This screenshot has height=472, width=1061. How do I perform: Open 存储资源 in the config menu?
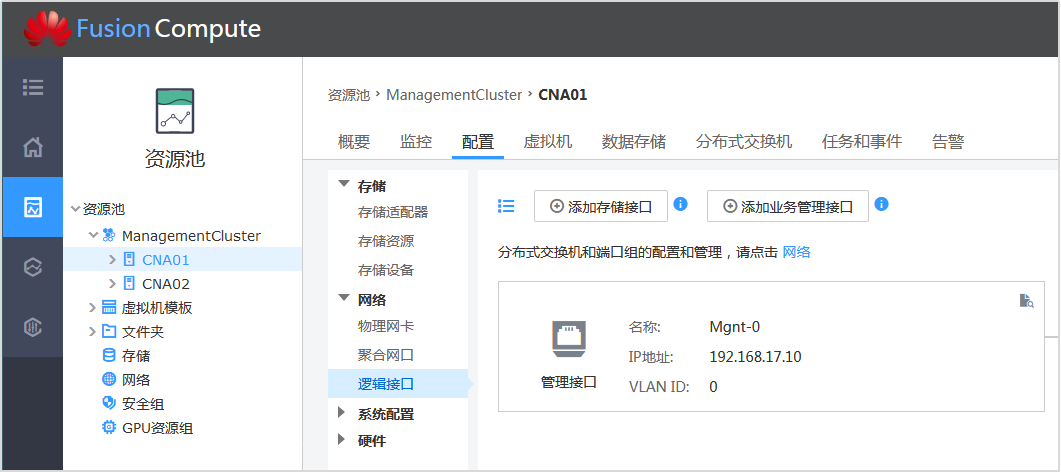386,241
